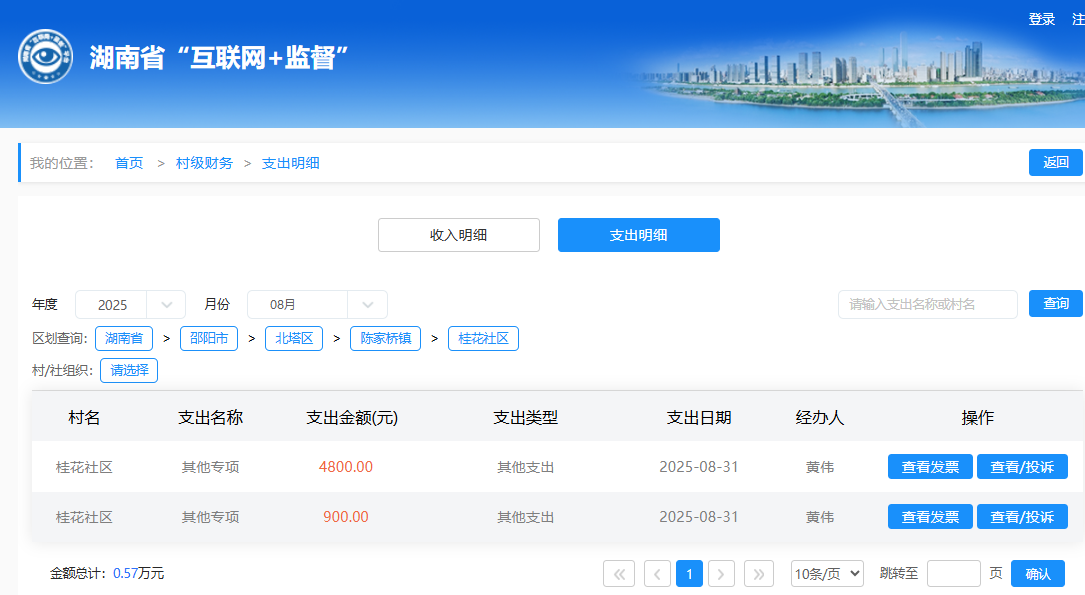Click the 返回 back button
Screen dimensions: 1085x595
(1055, 163)
